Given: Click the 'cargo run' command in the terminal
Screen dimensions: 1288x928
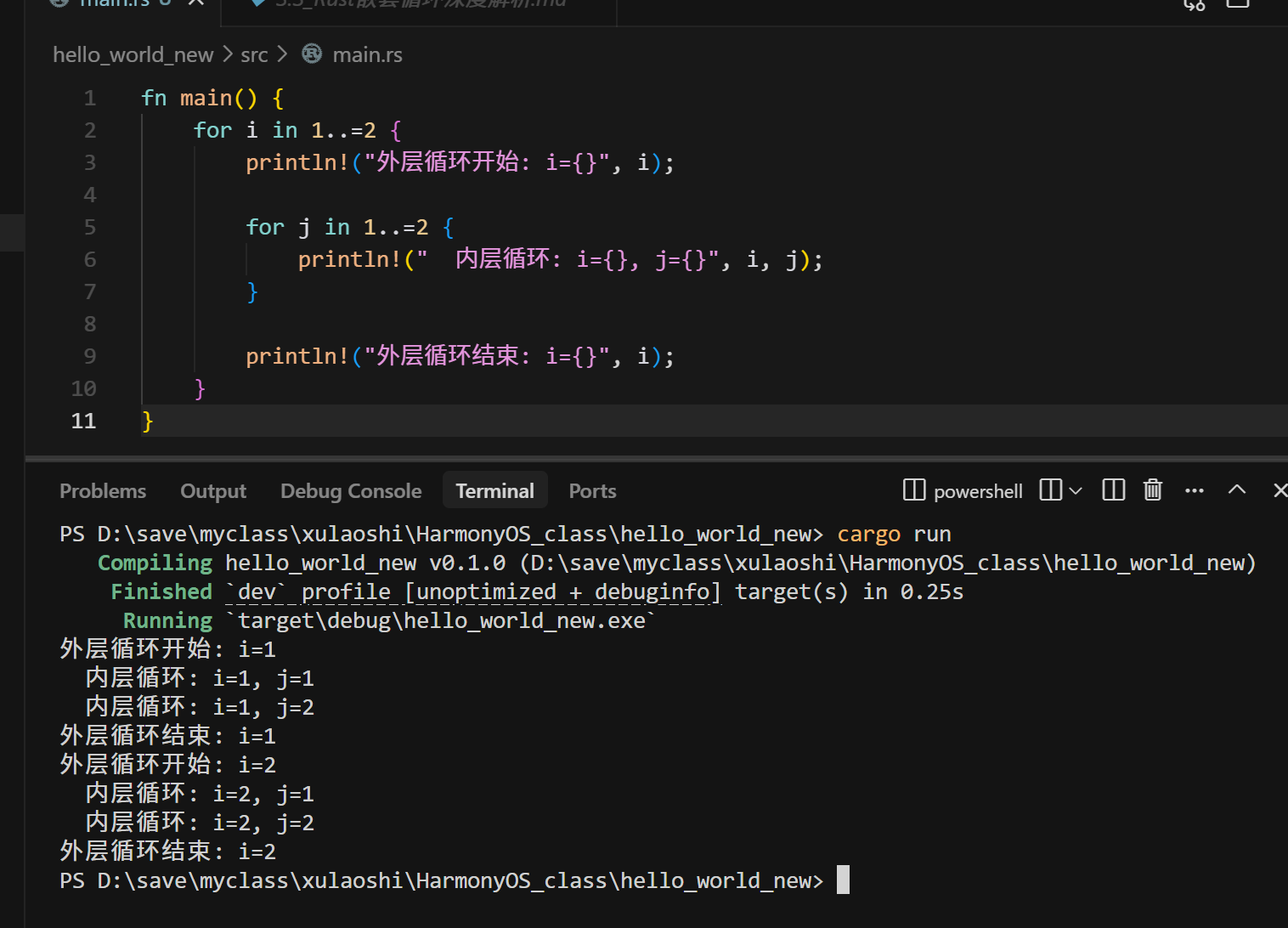Looking at the screenshot, I should pyautogui.click(x=894, y=535).
